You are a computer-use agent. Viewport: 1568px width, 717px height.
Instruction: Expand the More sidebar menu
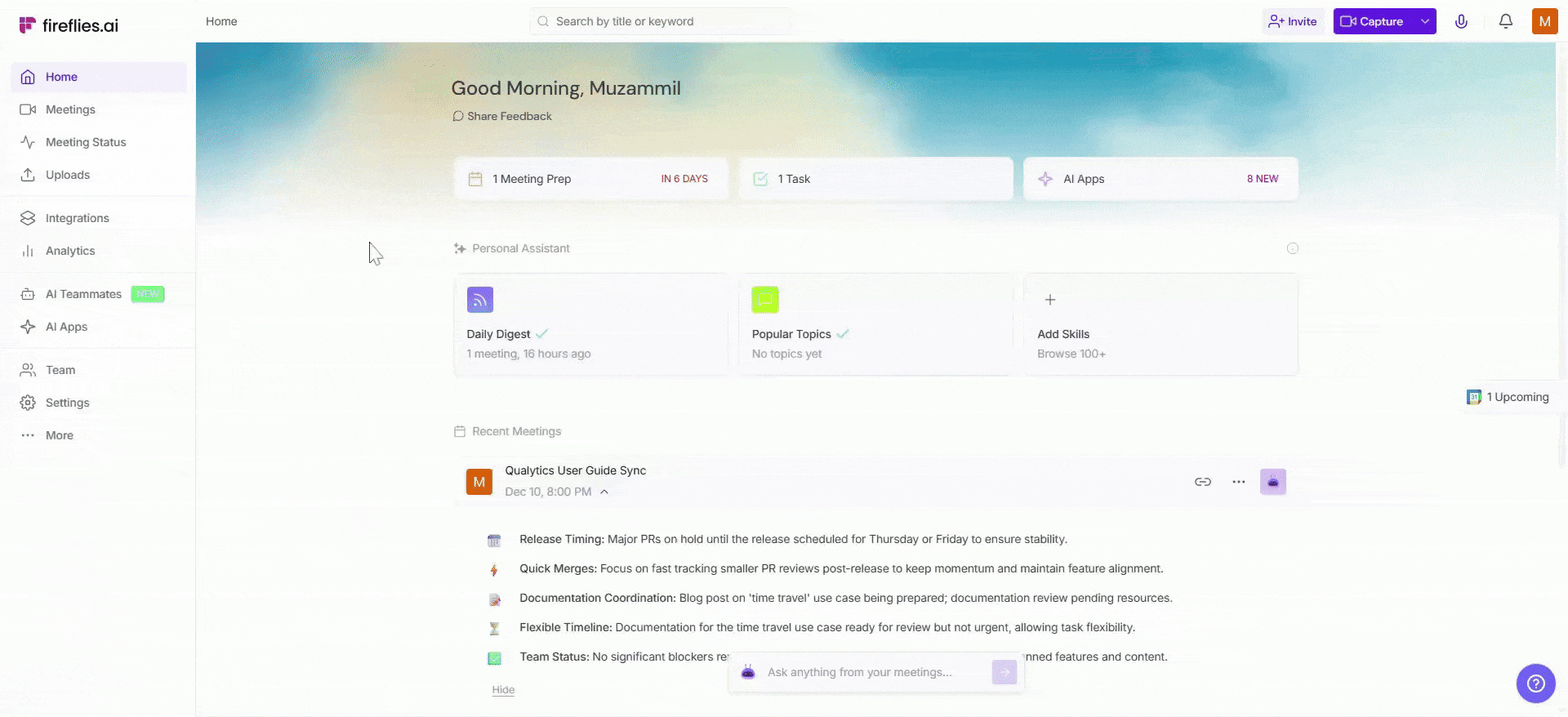99,435
